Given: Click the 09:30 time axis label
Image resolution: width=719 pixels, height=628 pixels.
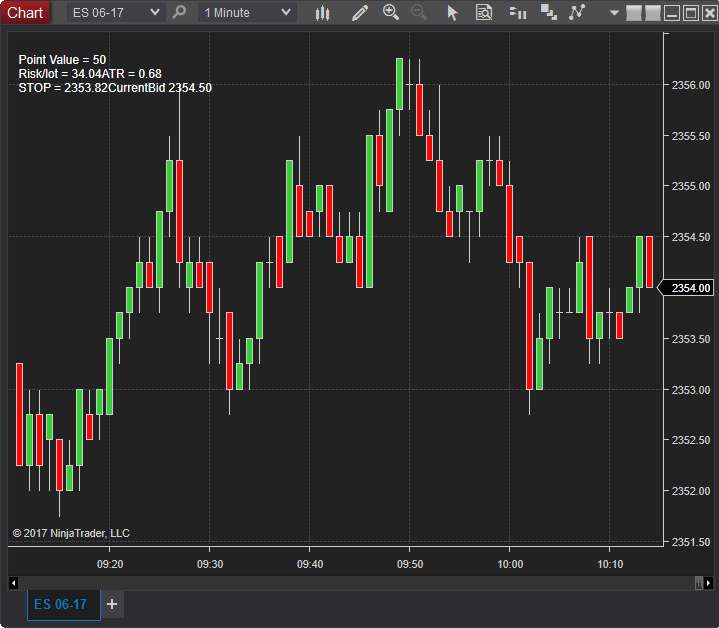Looking at the screenshot, I should [x=210, y=564].
